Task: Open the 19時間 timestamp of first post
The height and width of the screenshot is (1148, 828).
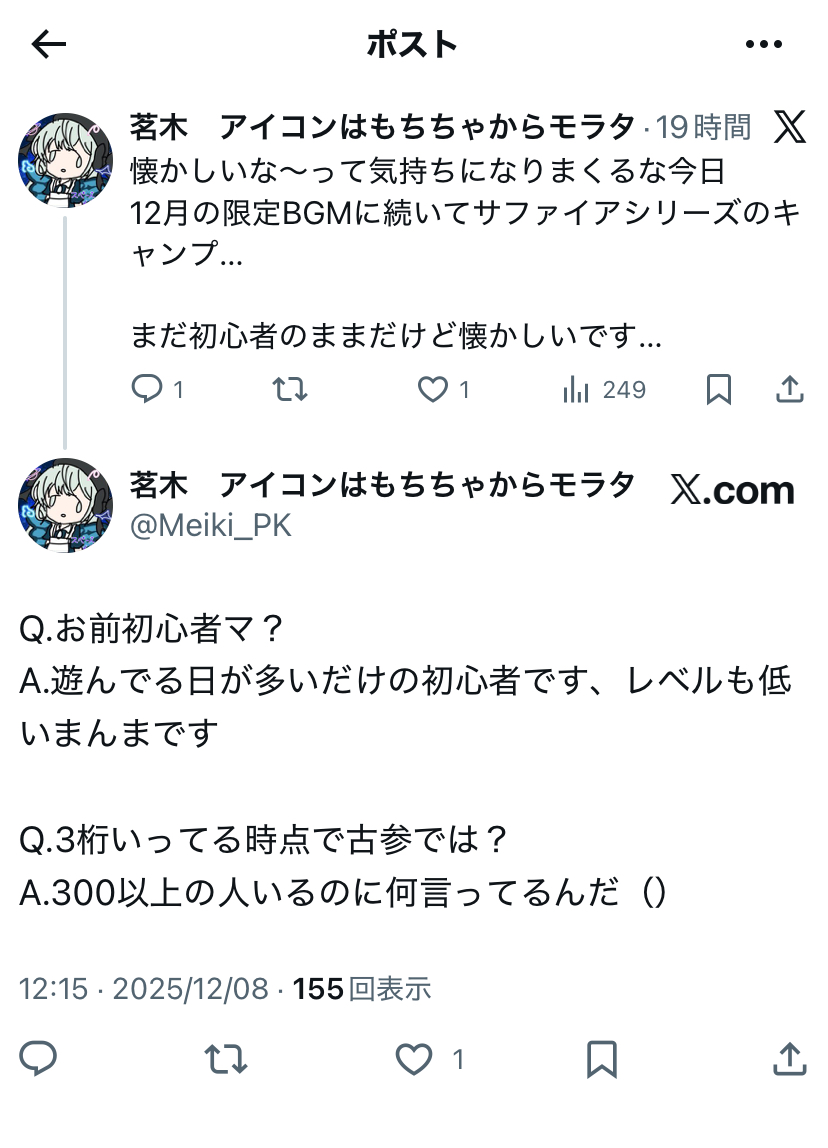Action: [x=703, y=127]
